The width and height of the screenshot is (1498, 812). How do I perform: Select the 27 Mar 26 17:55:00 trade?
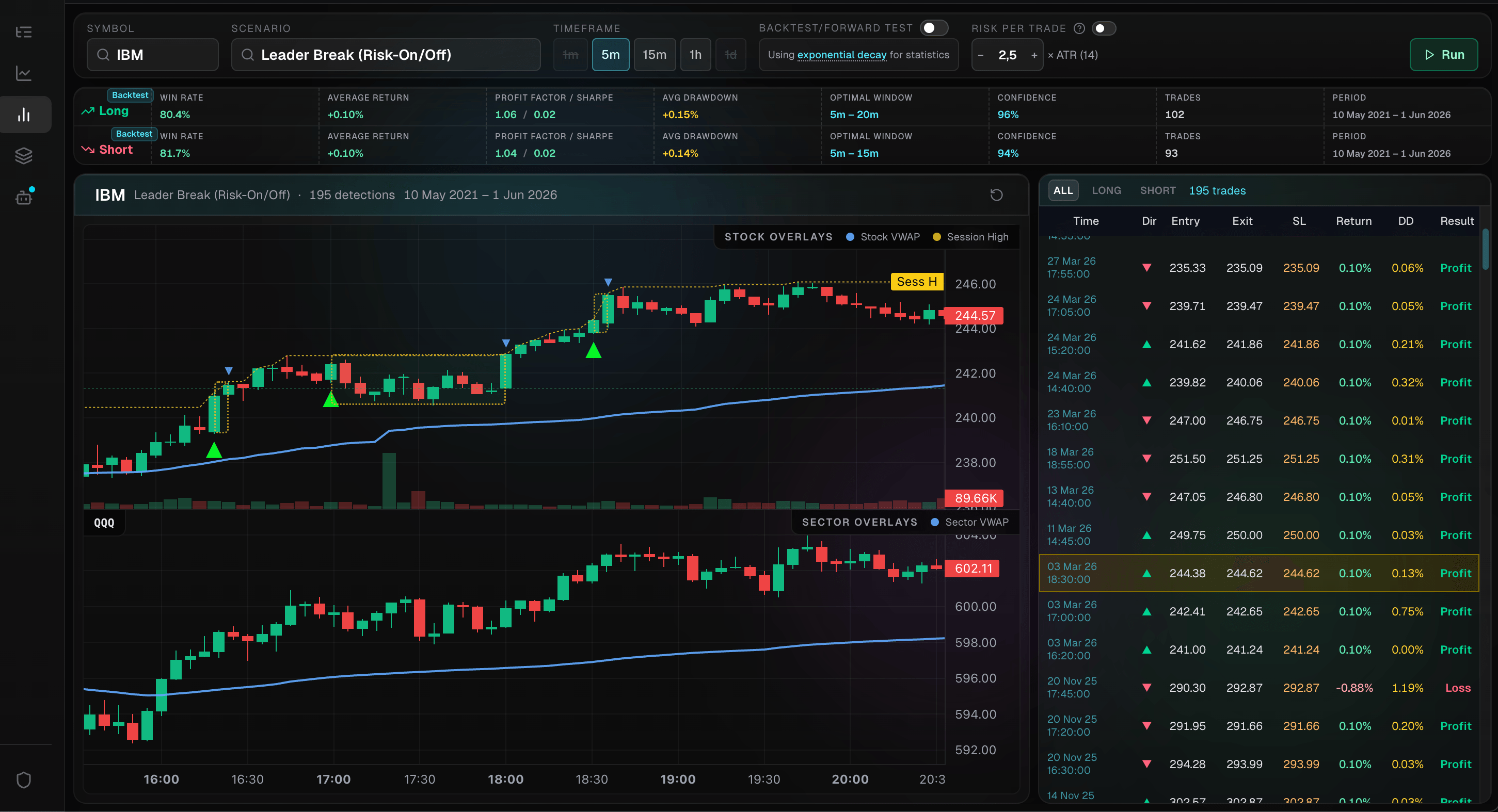pos(1258,268)
